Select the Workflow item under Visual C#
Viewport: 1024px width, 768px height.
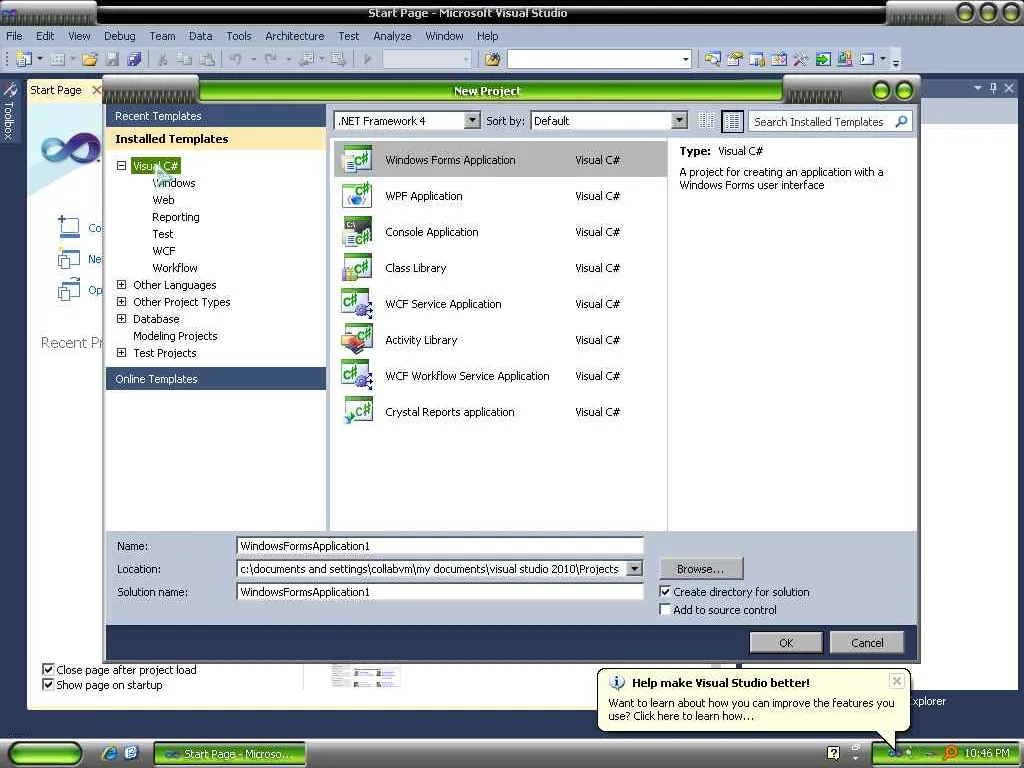tap(174, 268)
